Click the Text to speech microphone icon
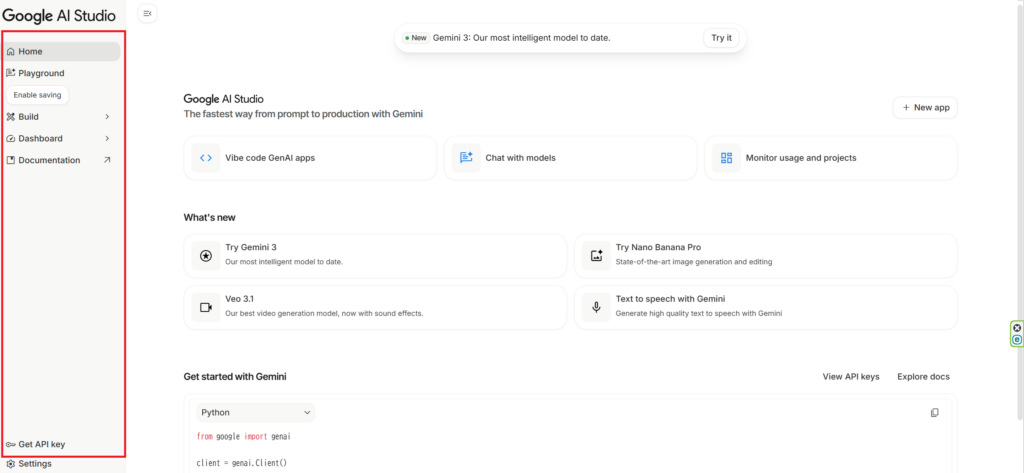The width and height of the screenshot is (1024, 473). pyautogui.click(x=596, y=307)
